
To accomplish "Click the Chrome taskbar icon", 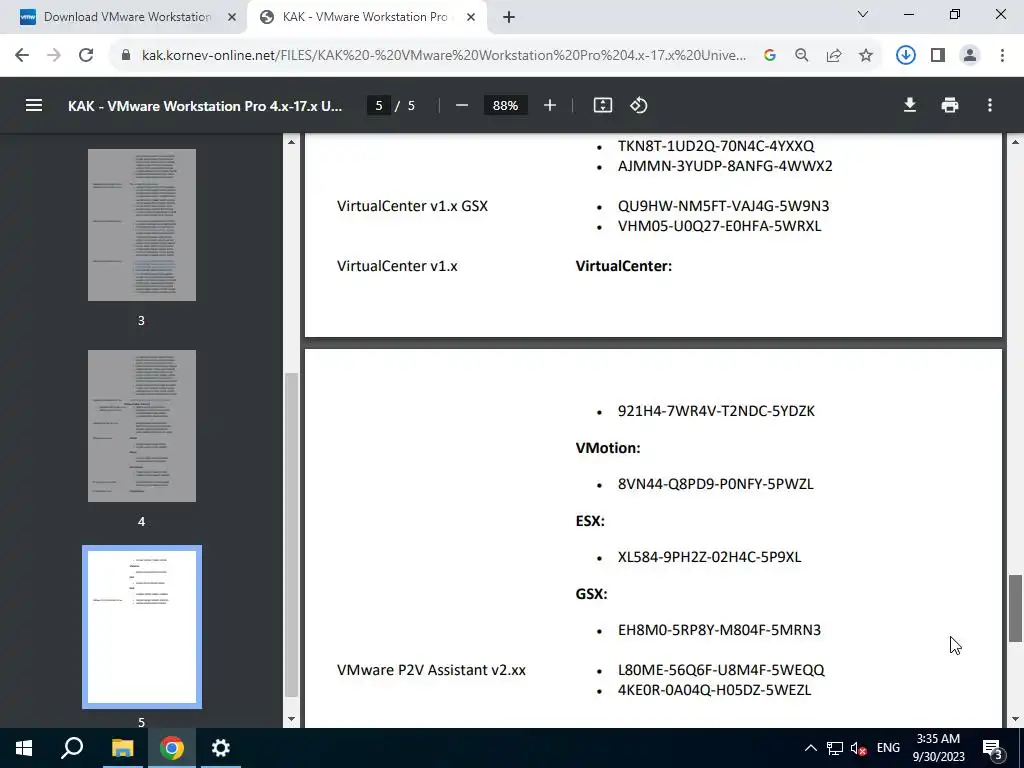I will coord(171,748).
